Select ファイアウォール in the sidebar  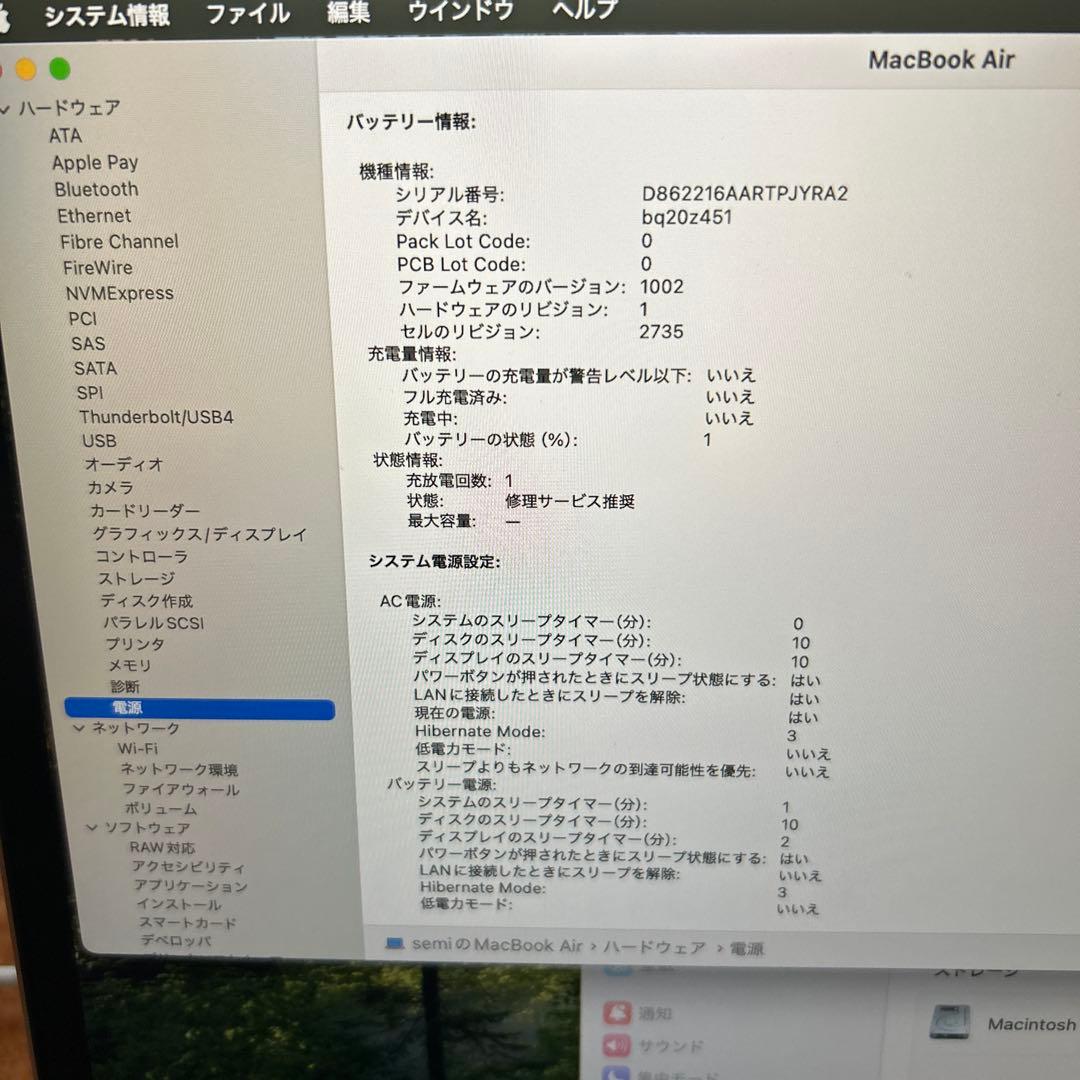[x=181, y=789]
